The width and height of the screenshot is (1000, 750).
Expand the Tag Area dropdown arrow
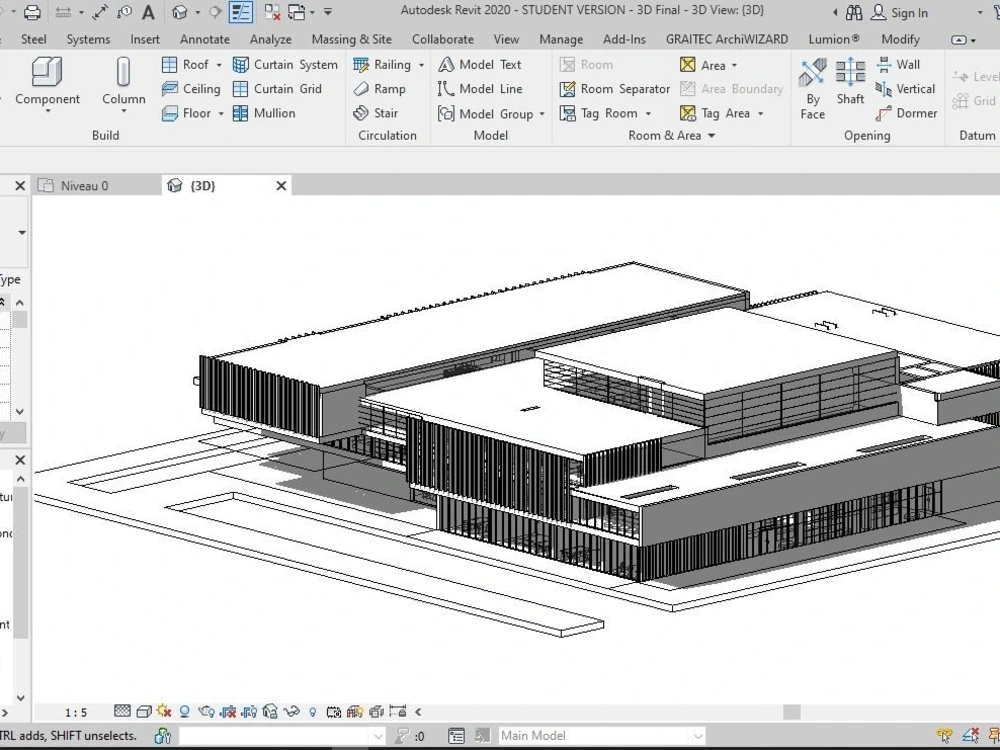point(760,114)
